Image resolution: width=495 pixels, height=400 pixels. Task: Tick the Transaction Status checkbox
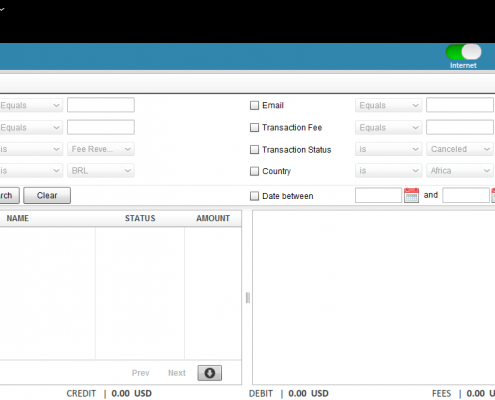point(254,150)
